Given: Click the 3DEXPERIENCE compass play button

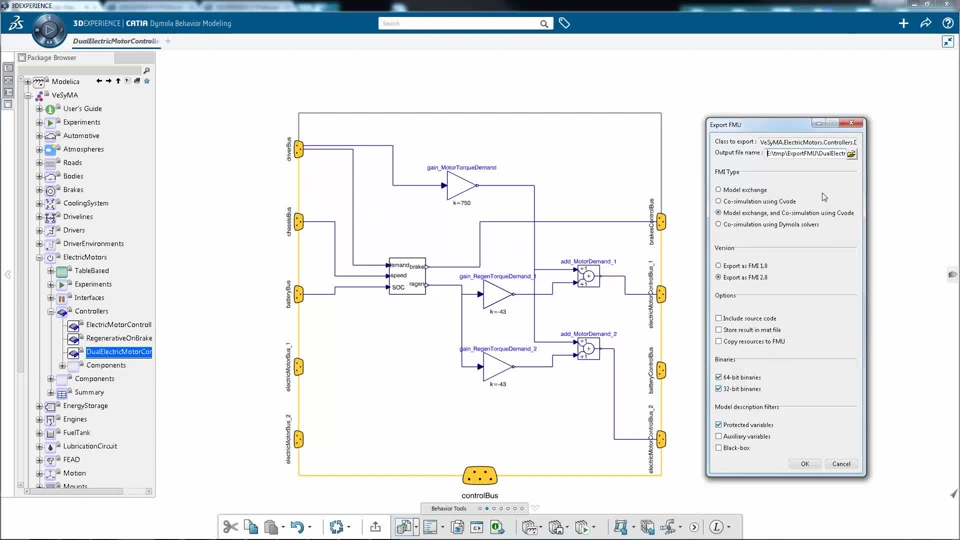Looking at the screenshot, I should [x=49, y=29].
